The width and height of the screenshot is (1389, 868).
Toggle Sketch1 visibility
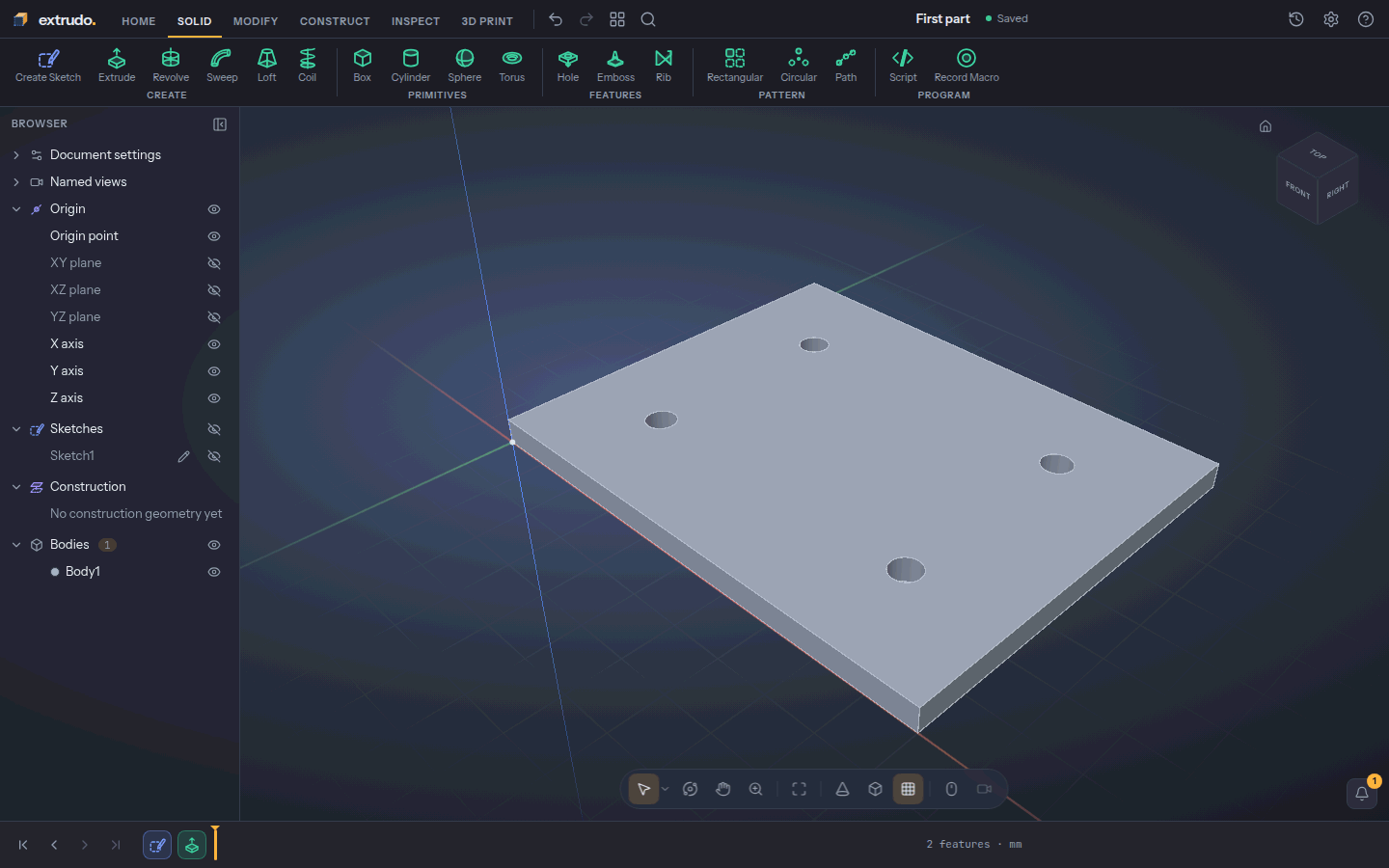tap(214, 456)
